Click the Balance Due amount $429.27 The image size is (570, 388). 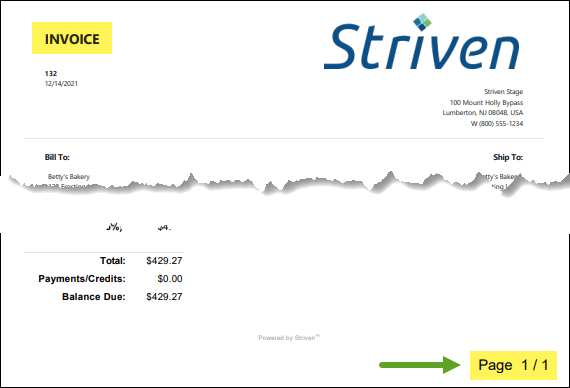point(164,297)
